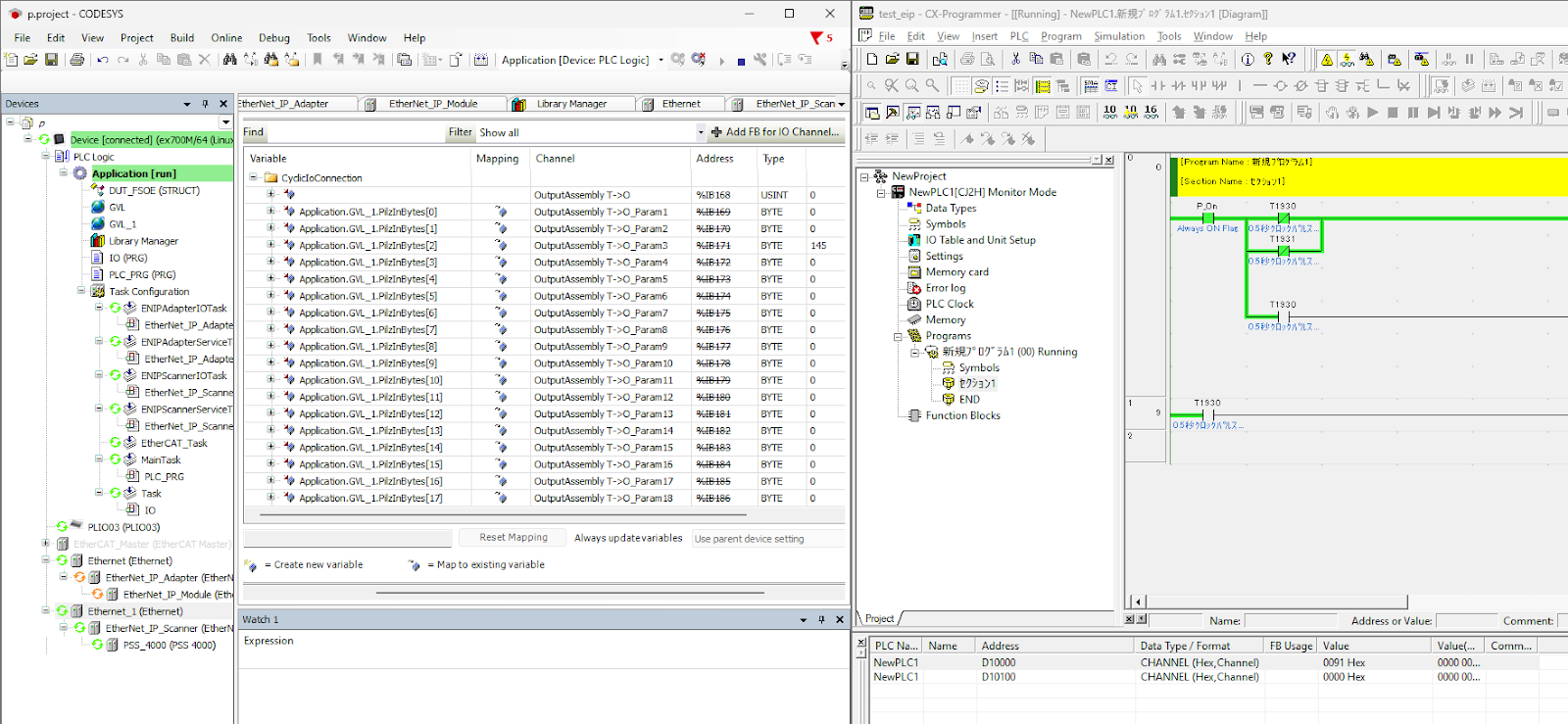Image resolution: width=1568 pixels, height=724 pixels.
Task: Toggle pin on Watch 1 panel
Action: [x=821, y=619]
